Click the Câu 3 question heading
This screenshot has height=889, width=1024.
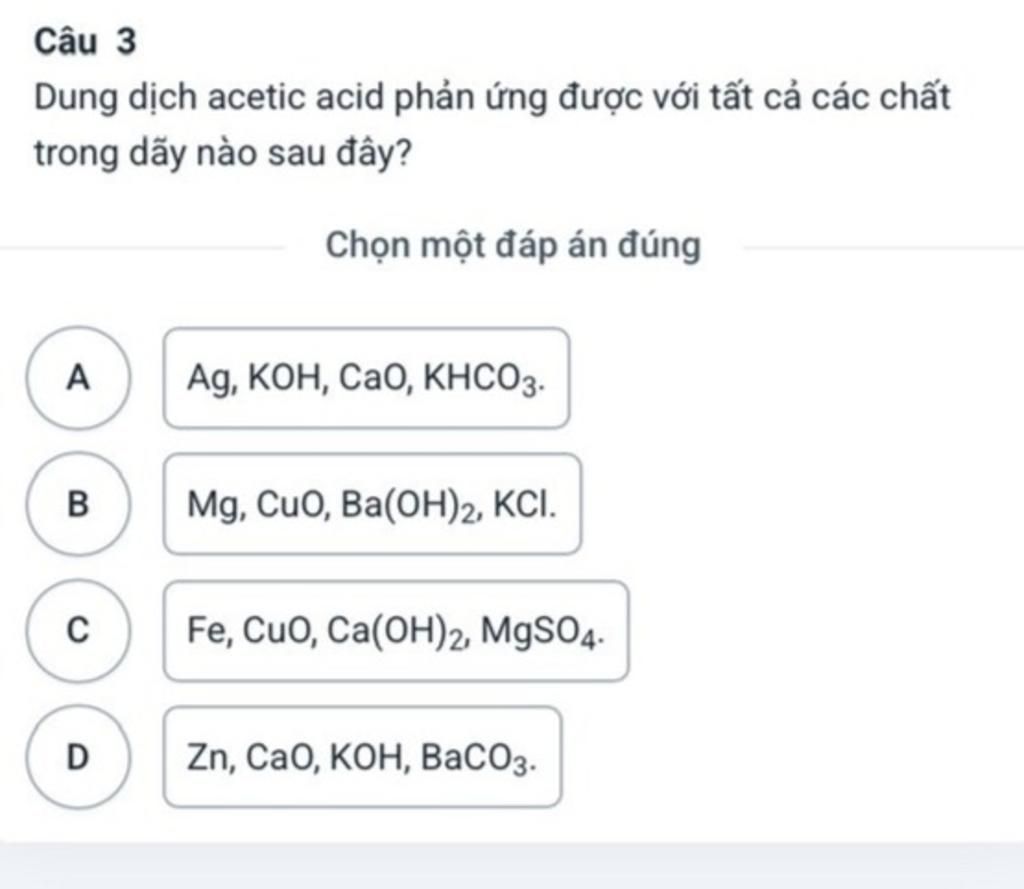pyautogui.click(x=86, y=42)
